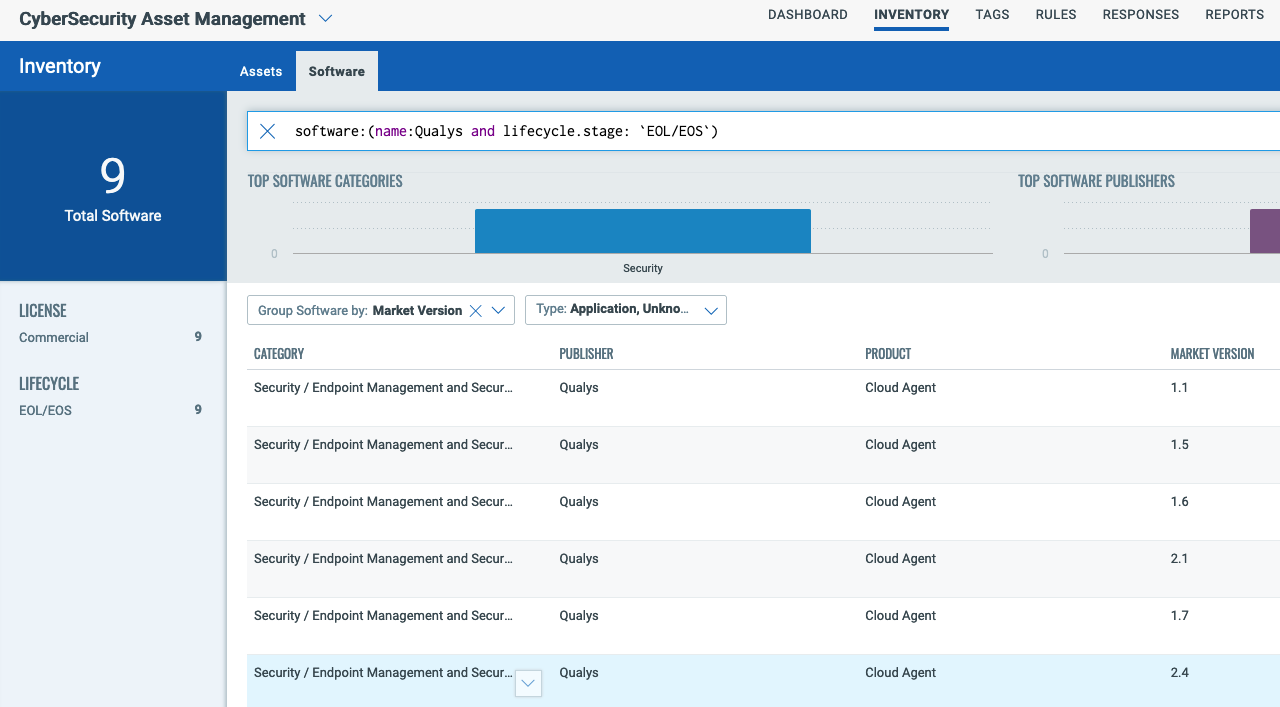The image size is (1280, 707).
Task: Sort the table by MARKET VERSION
Action: tap(1212, 353)
